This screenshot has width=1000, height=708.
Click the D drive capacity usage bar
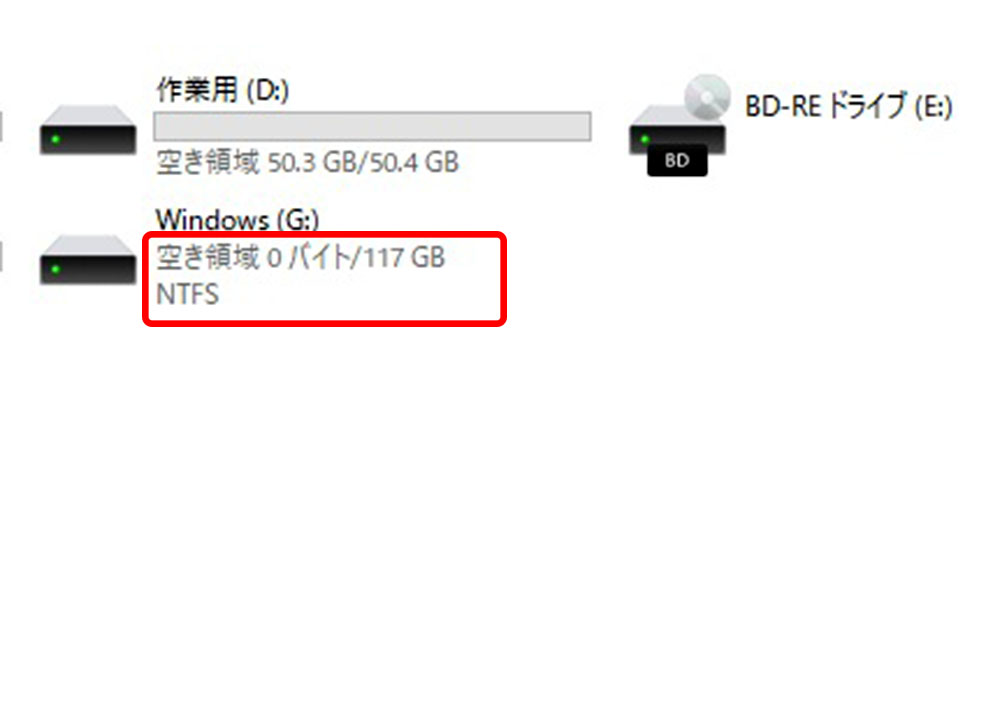coord(372,126)
